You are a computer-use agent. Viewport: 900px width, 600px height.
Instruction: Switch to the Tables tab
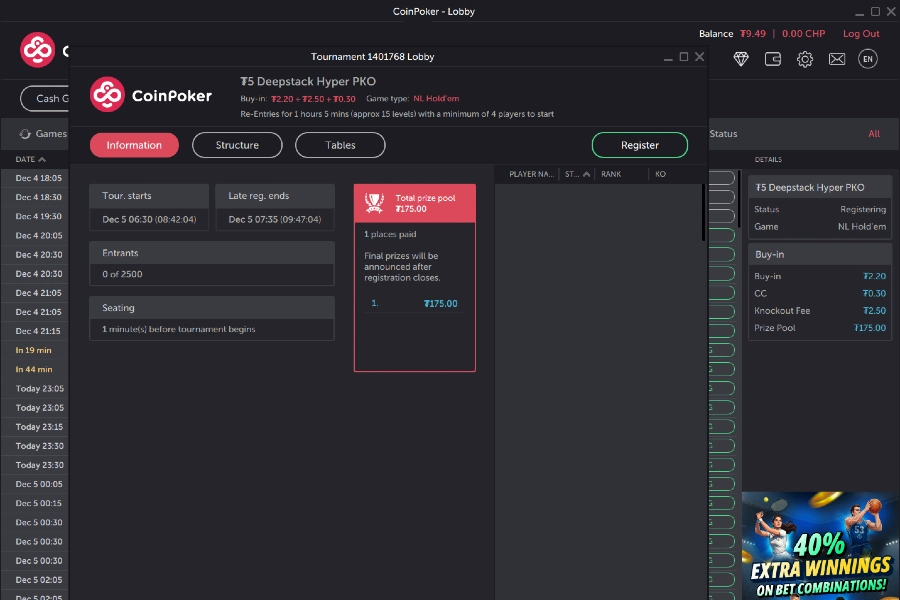tap(339, 144)
